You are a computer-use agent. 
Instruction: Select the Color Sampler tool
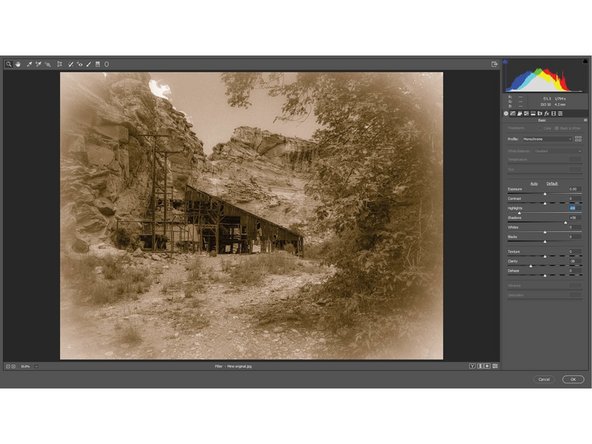tap(38, 64)
